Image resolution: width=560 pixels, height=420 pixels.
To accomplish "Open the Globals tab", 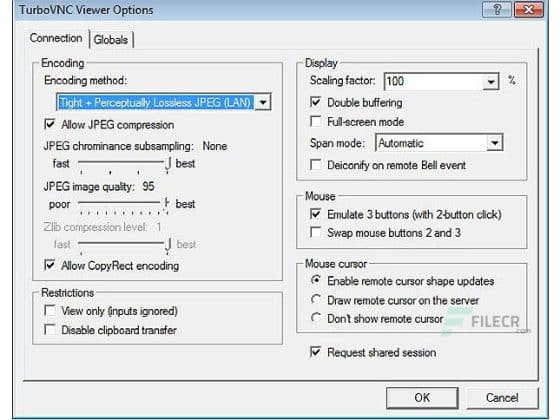I will [111, 40].
